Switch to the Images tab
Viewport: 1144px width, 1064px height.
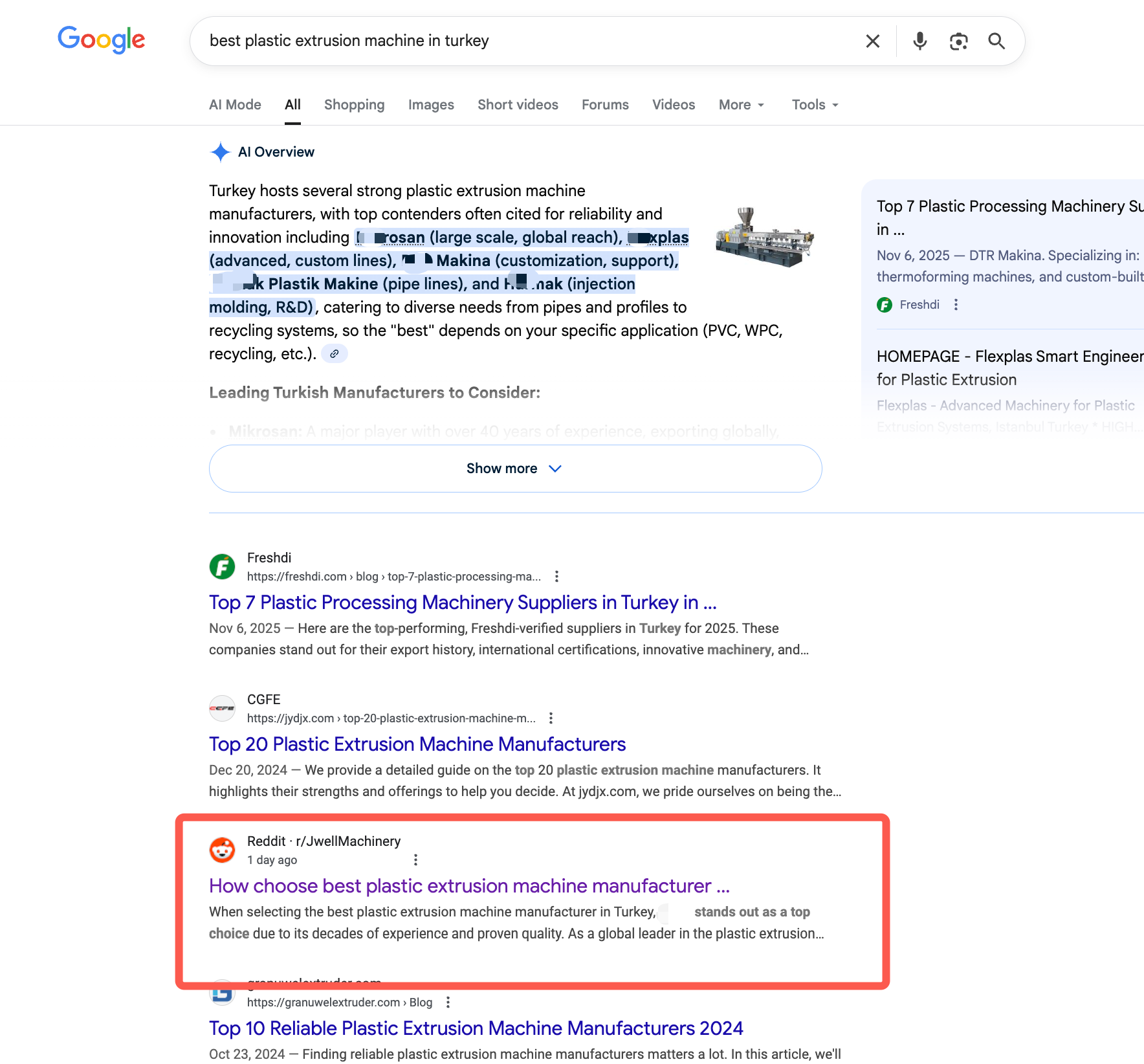pos(431,105)
